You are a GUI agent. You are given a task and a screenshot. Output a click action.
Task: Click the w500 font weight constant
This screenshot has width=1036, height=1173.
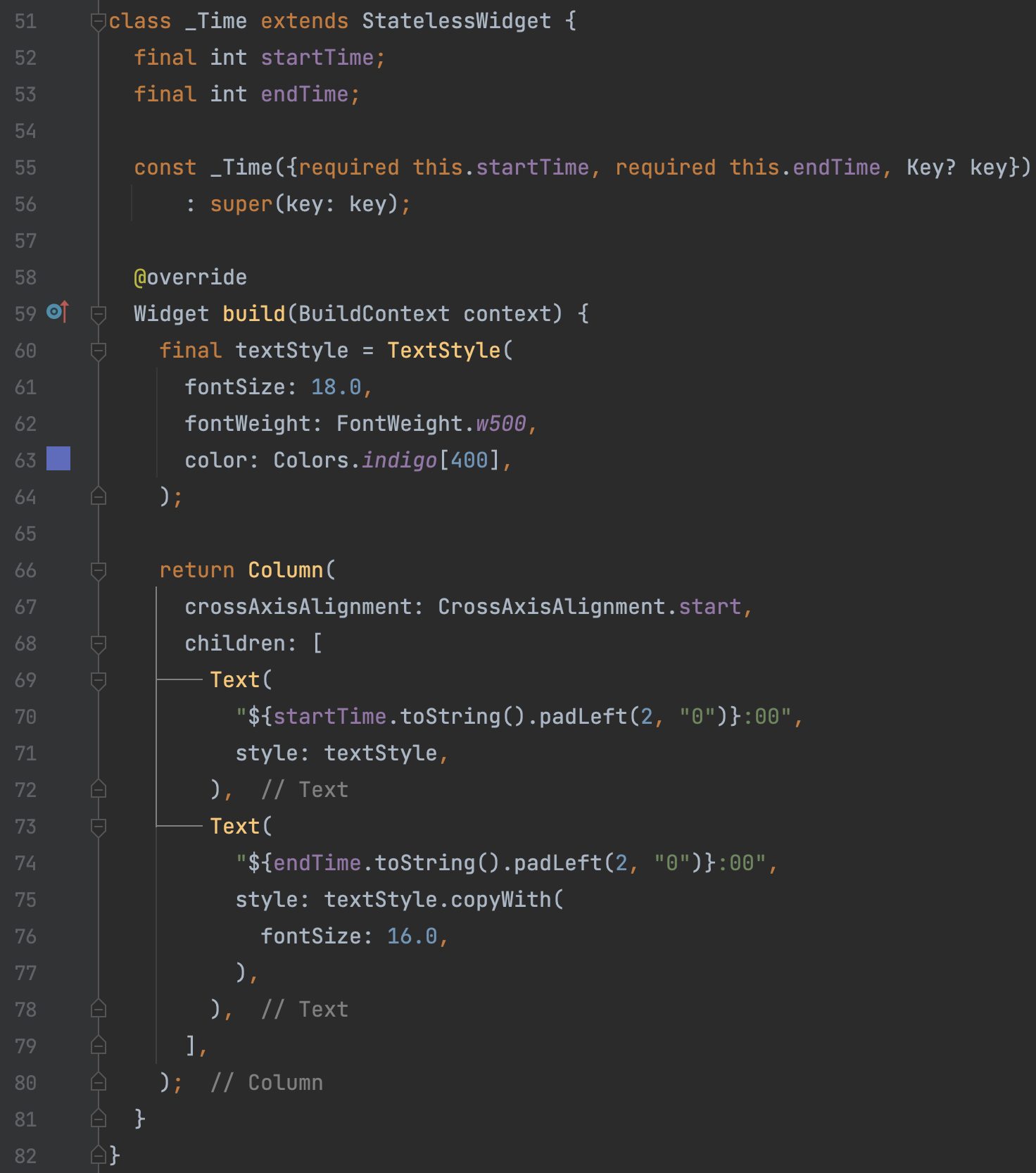click(501, 424)
